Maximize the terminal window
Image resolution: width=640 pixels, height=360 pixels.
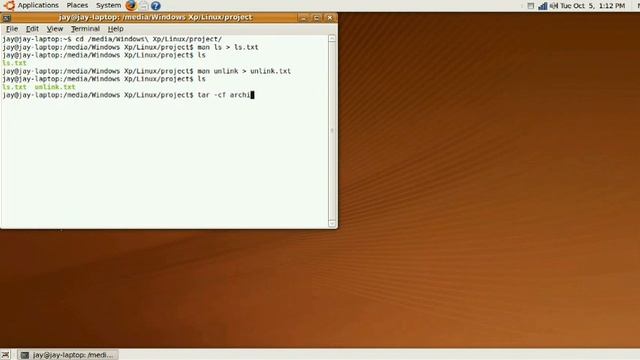pos(316,18)
